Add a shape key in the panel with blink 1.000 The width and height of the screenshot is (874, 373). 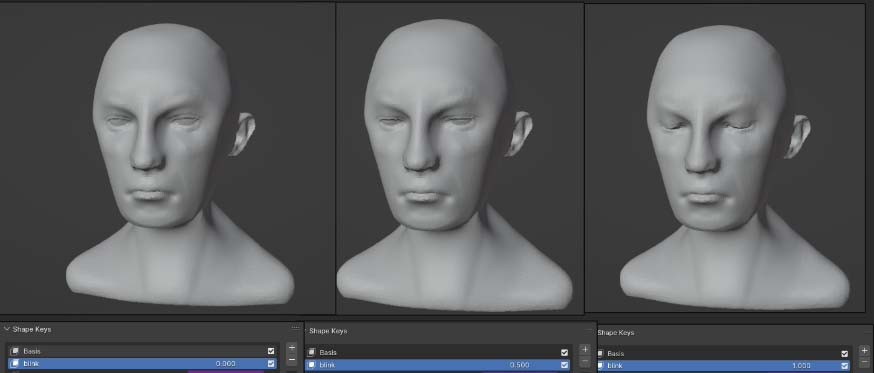click(865, 351)
